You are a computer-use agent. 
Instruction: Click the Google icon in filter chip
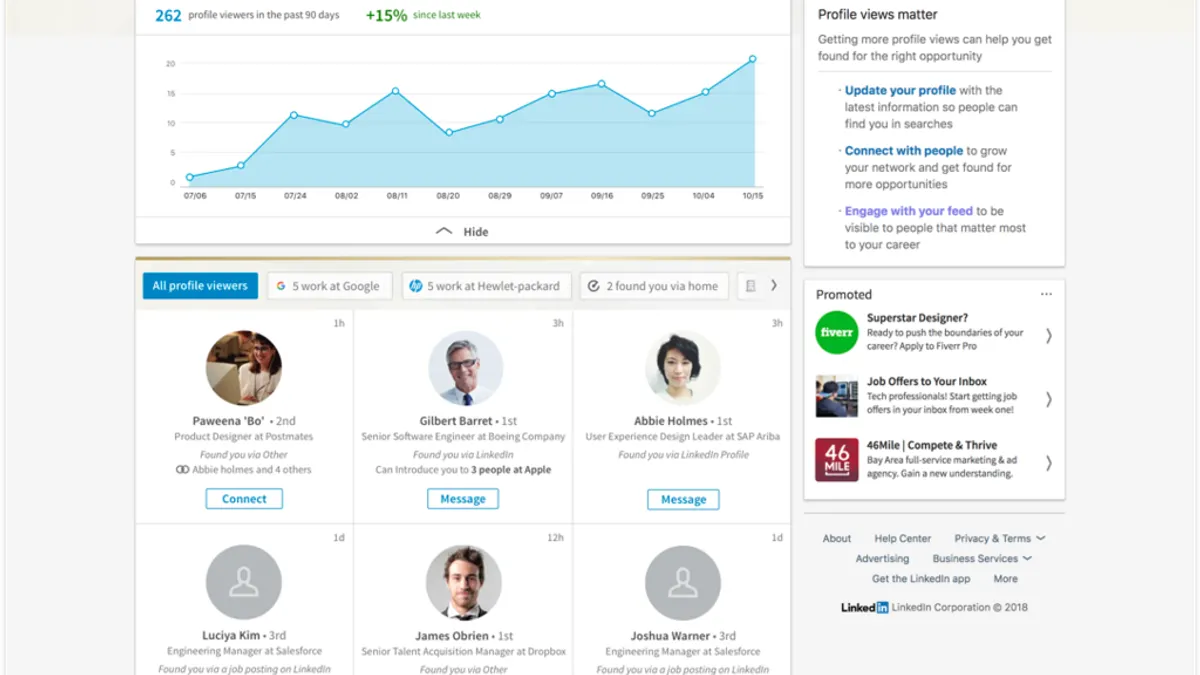pos(281,286)
